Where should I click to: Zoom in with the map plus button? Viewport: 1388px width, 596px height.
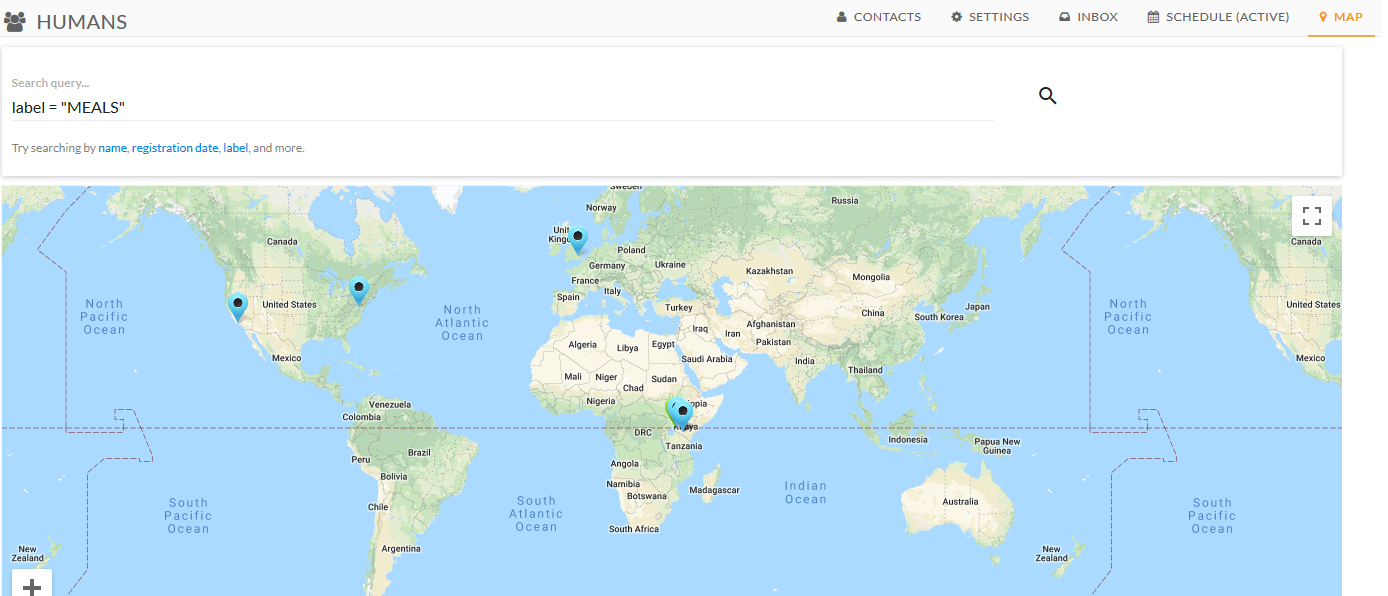[x=32, y=585]
